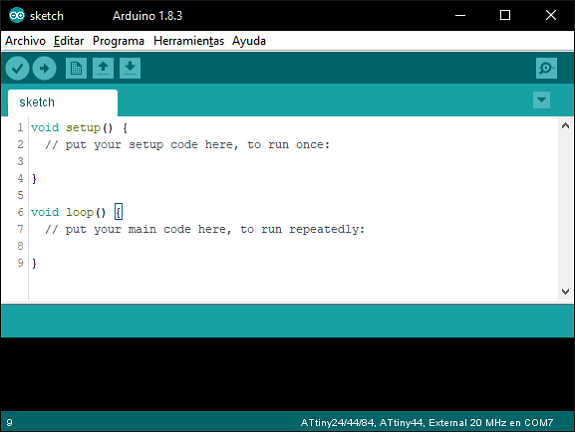
Task: Click highlighted opening brace on line 6
Action: (x=118, y=212)
